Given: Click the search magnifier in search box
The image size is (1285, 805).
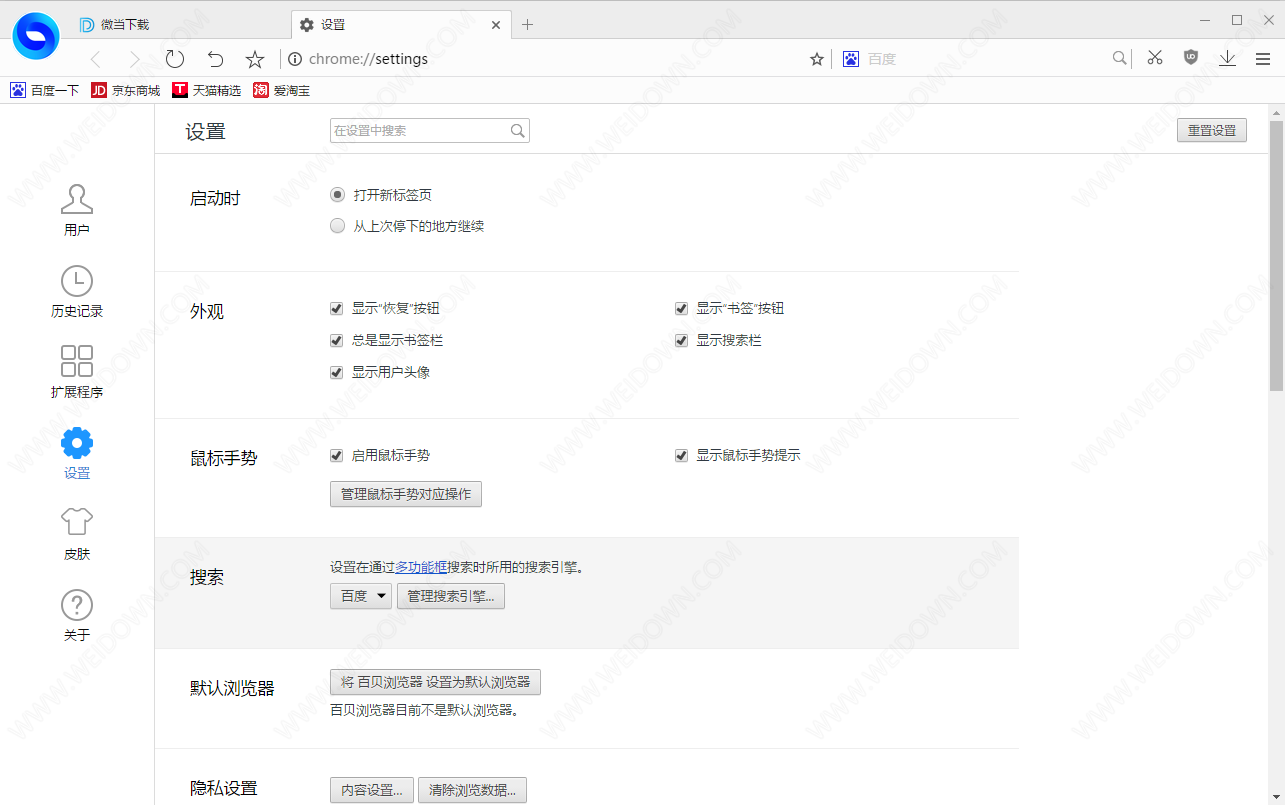Looking at the screenshot, I should point(1120,59).
